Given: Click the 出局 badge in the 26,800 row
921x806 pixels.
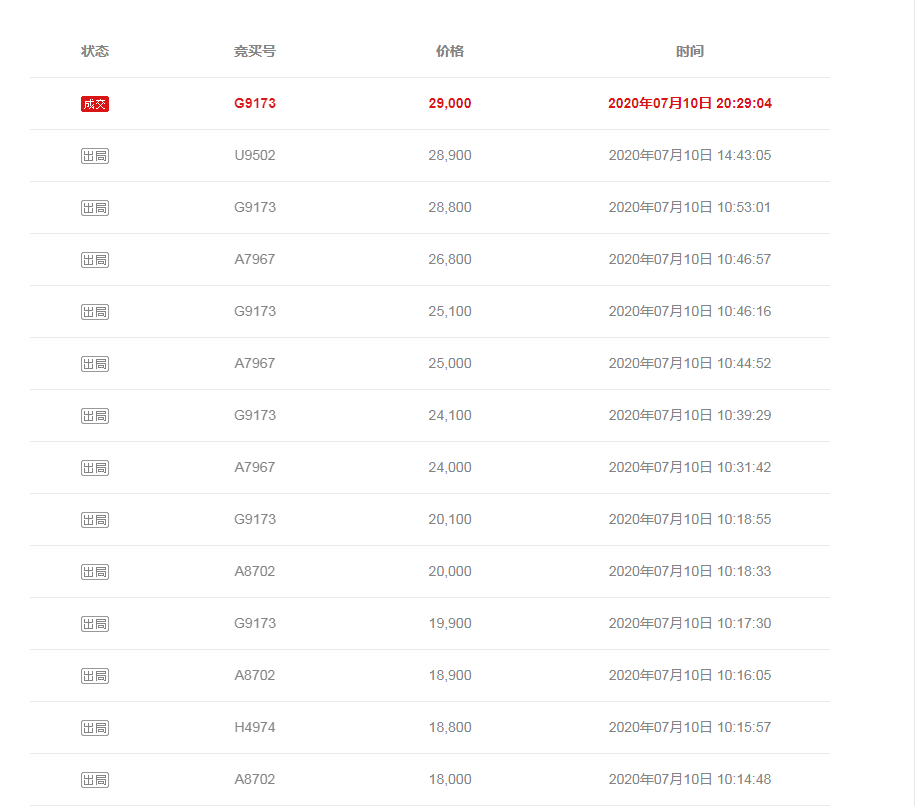Looking at the screenshot, I should (95, 260).
